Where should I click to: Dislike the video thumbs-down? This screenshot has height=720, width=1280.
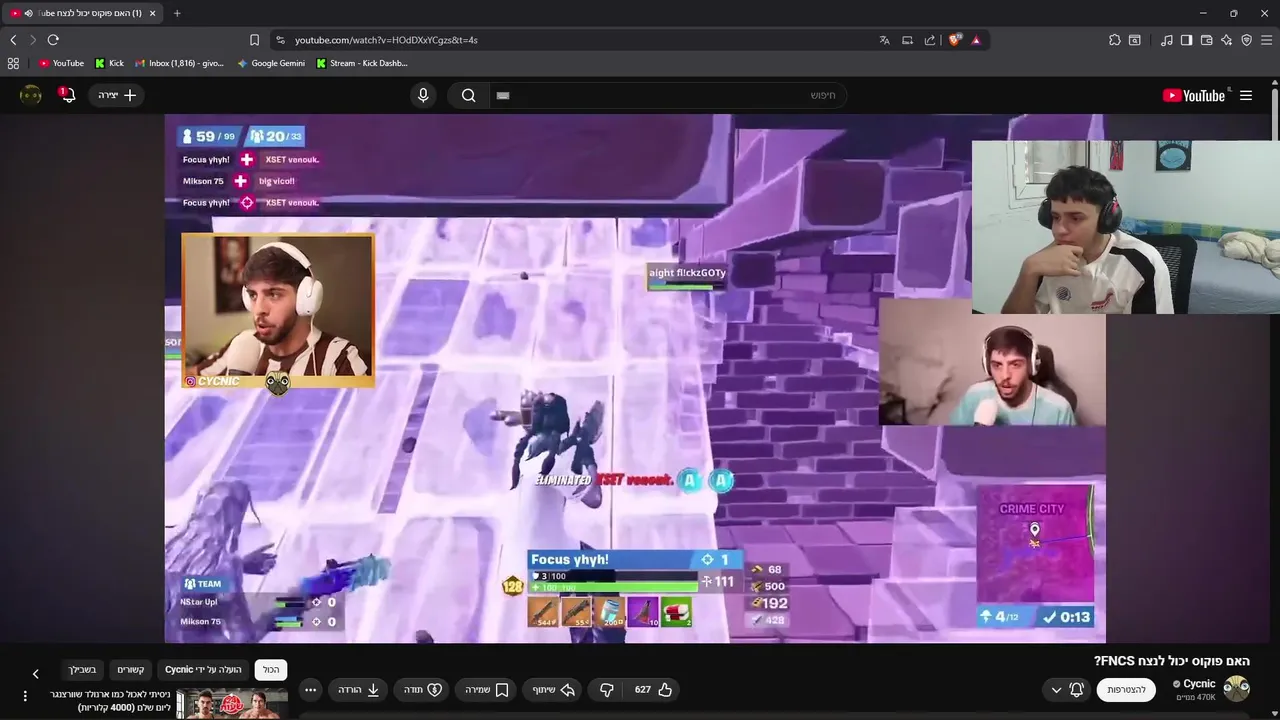[x=606, y=689]
